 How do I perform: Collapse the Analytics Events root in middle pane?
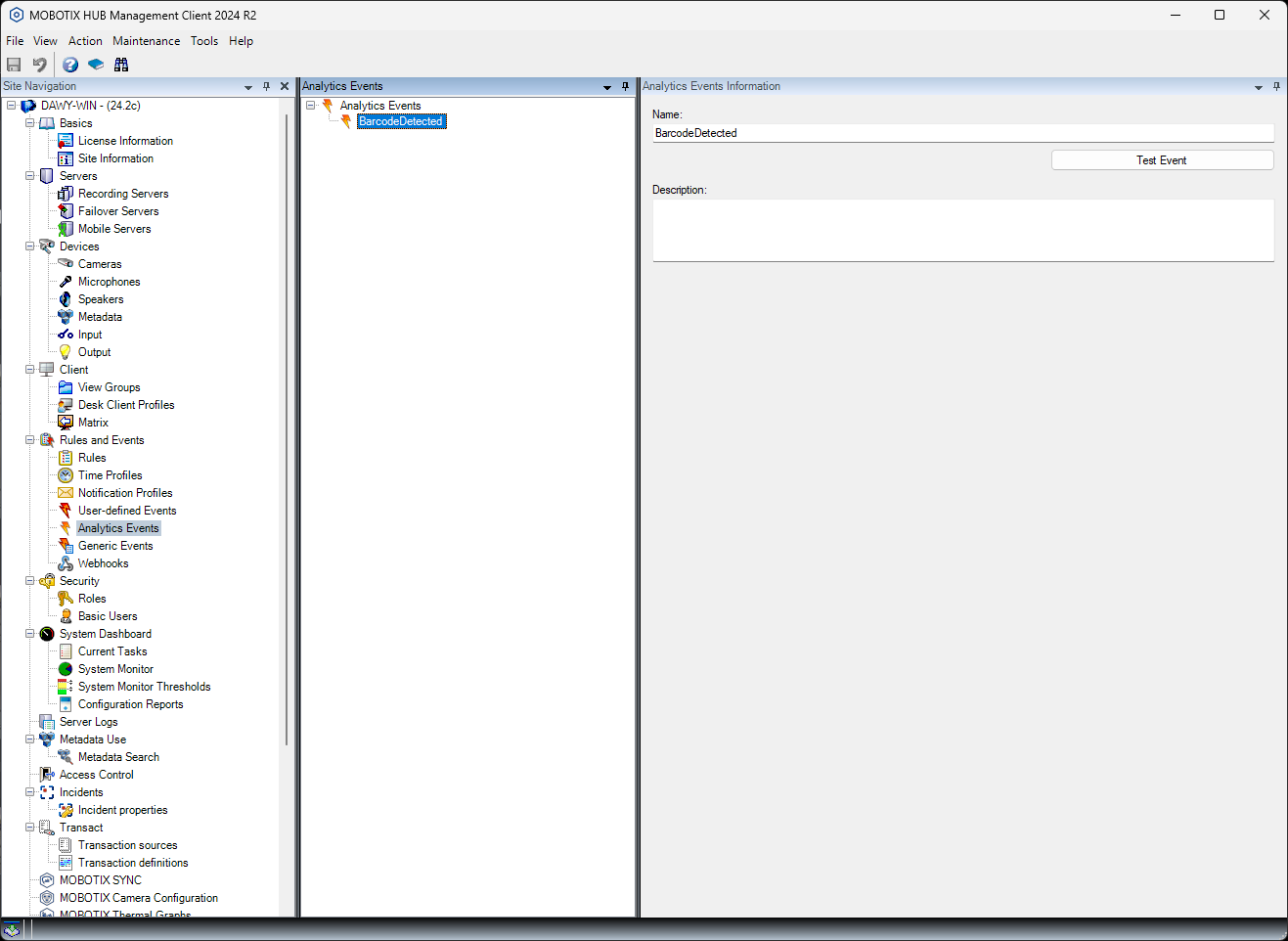(x=311, y=106)
